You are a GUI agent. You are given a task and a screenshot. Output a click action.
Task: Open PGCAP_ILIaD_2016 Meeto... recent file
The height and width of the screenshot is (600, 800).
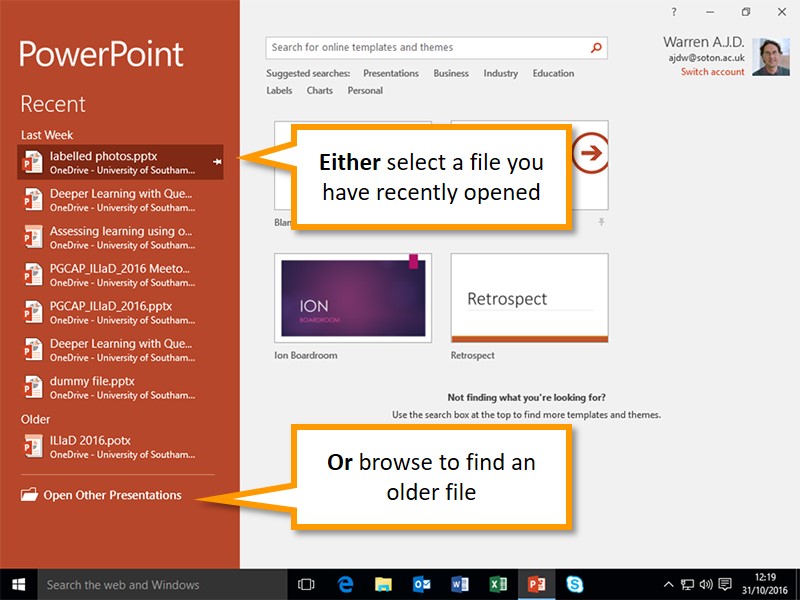click(120, 274)
